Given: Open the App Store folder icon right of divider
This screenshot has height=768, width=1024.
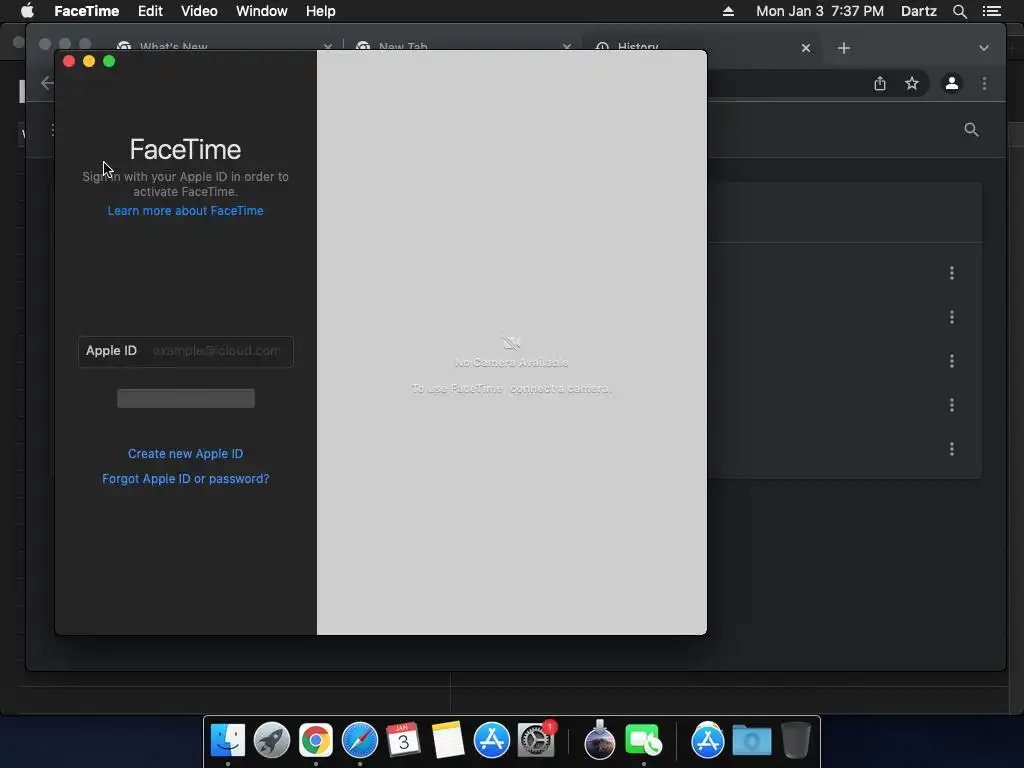Looking at the screenshot, I should (707, 740).
